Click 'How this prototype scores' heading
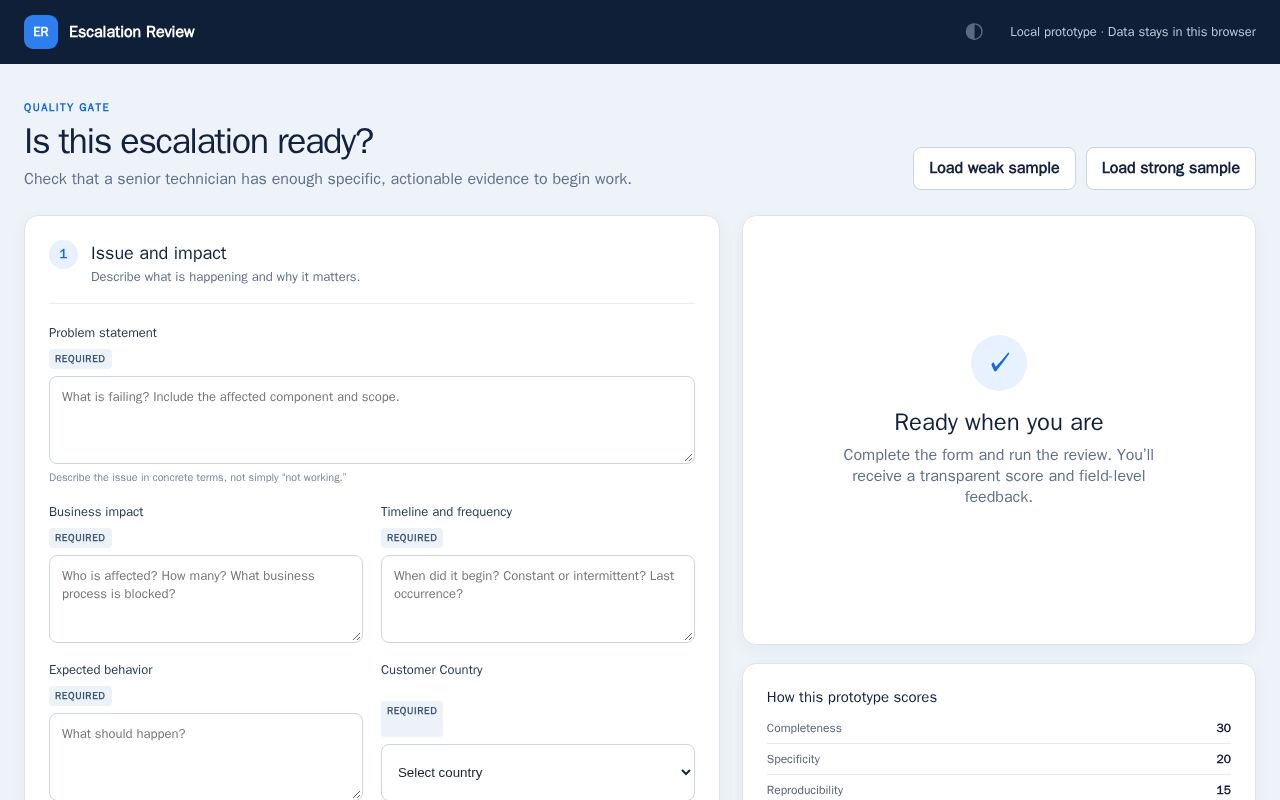This screenshot has height=800, width=1280. point(852,697)
